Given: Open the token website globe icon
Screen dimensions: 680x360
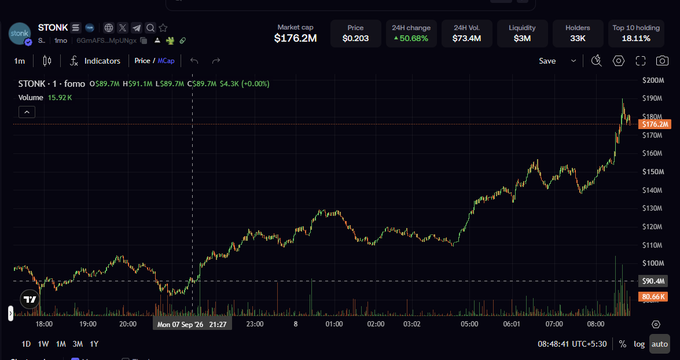Looking at the screenshot, I should 109,28.
